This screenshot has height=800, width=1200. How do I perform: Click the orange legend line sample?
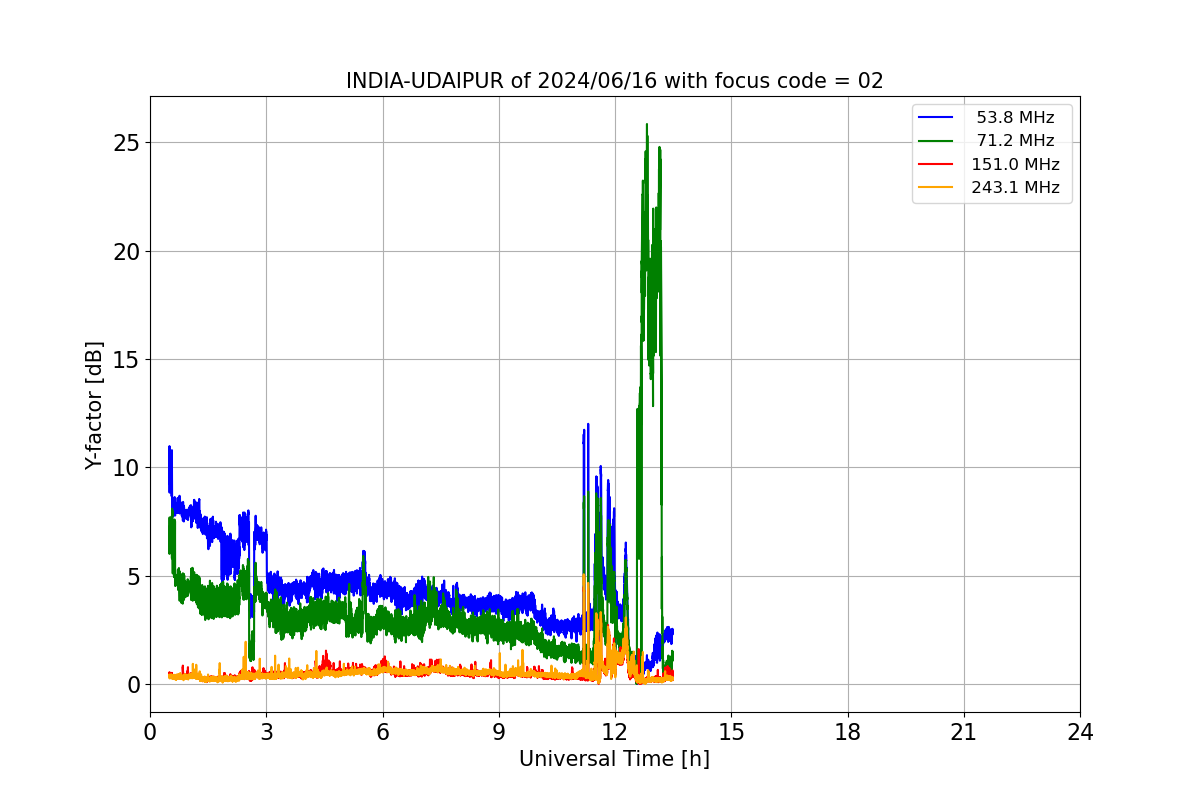point(936,188)
